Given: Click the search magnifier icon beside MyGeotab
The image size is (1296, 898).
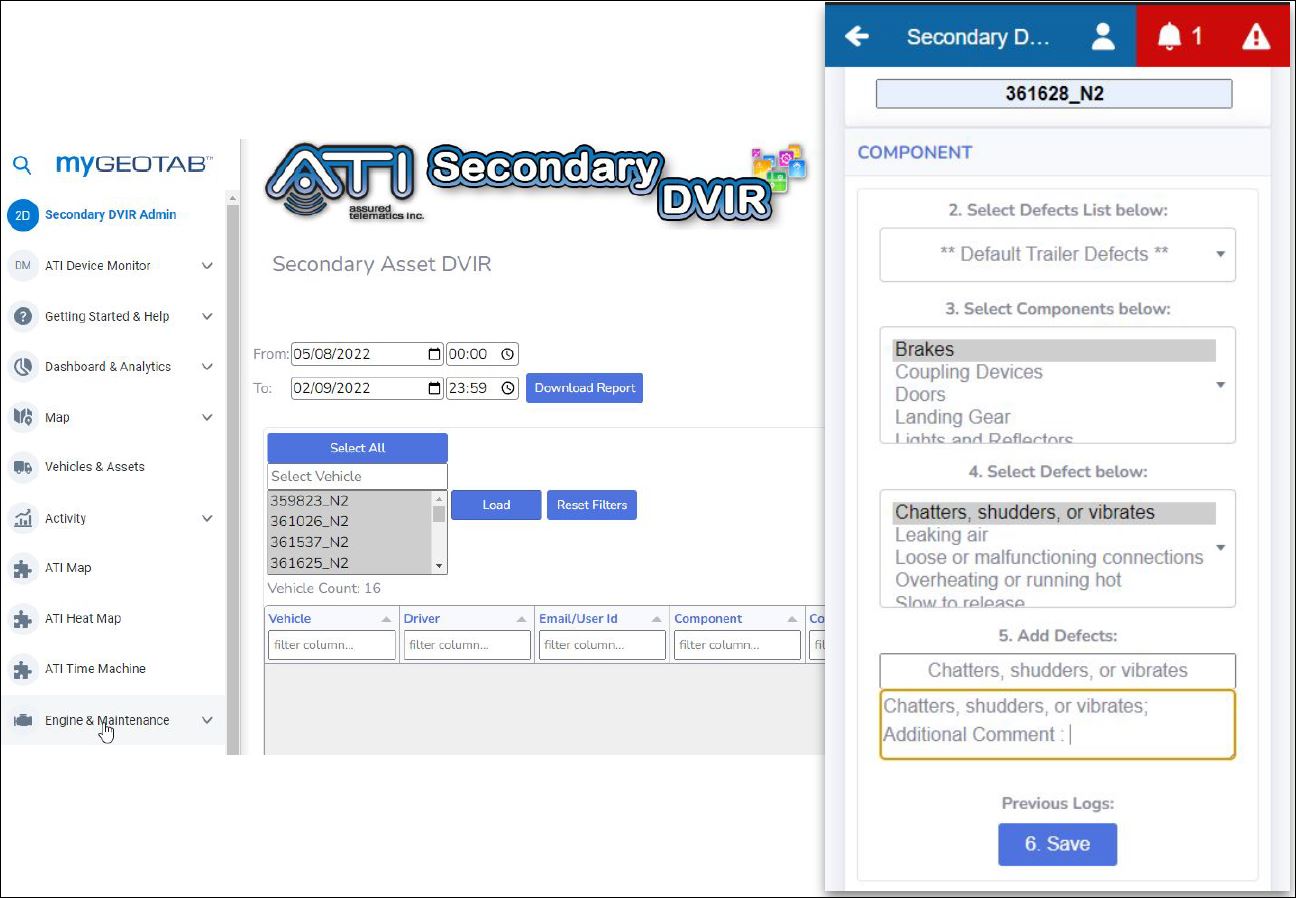Looking at the screenshot, I should (22, 164).
